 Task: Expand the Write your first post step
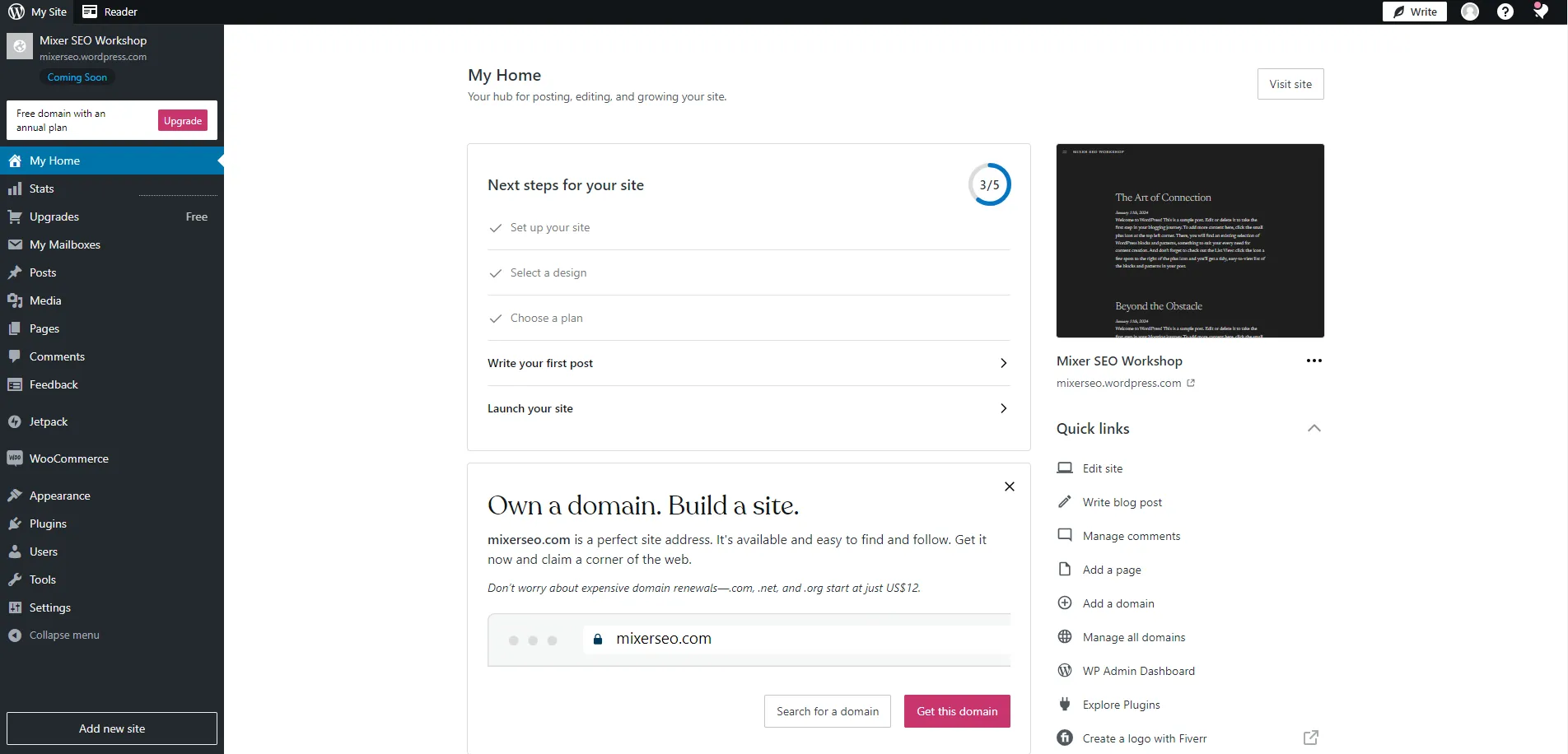pyautogui.click(x=749, y=363)
